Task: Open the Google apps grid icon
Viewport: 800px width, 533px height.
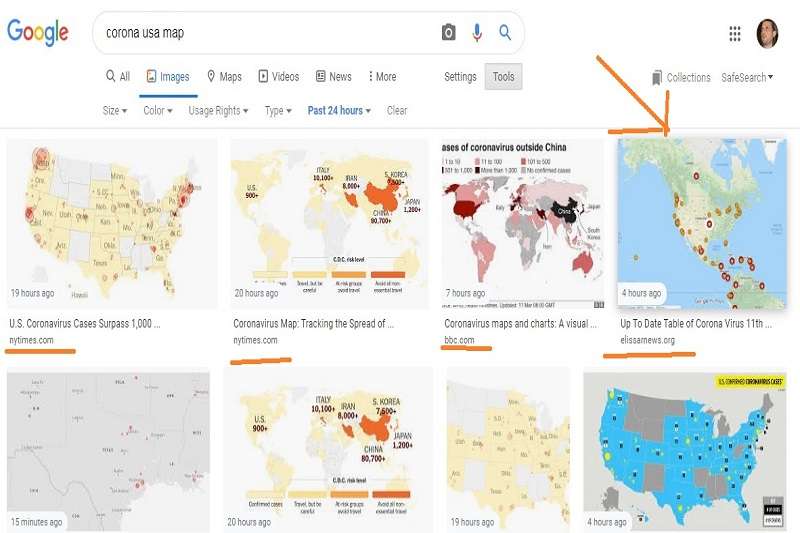Action: (735, 34)
